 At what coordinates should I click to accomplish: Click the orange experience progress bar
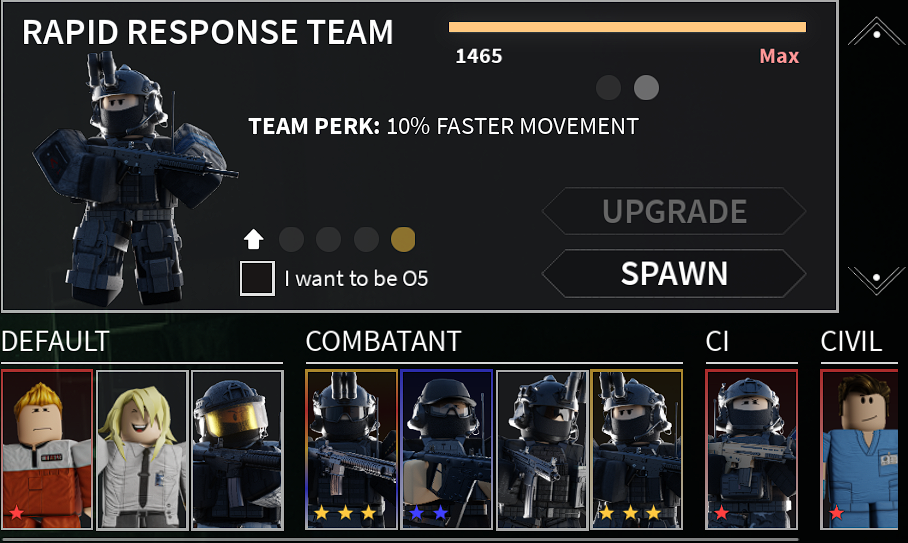point(627,27)
